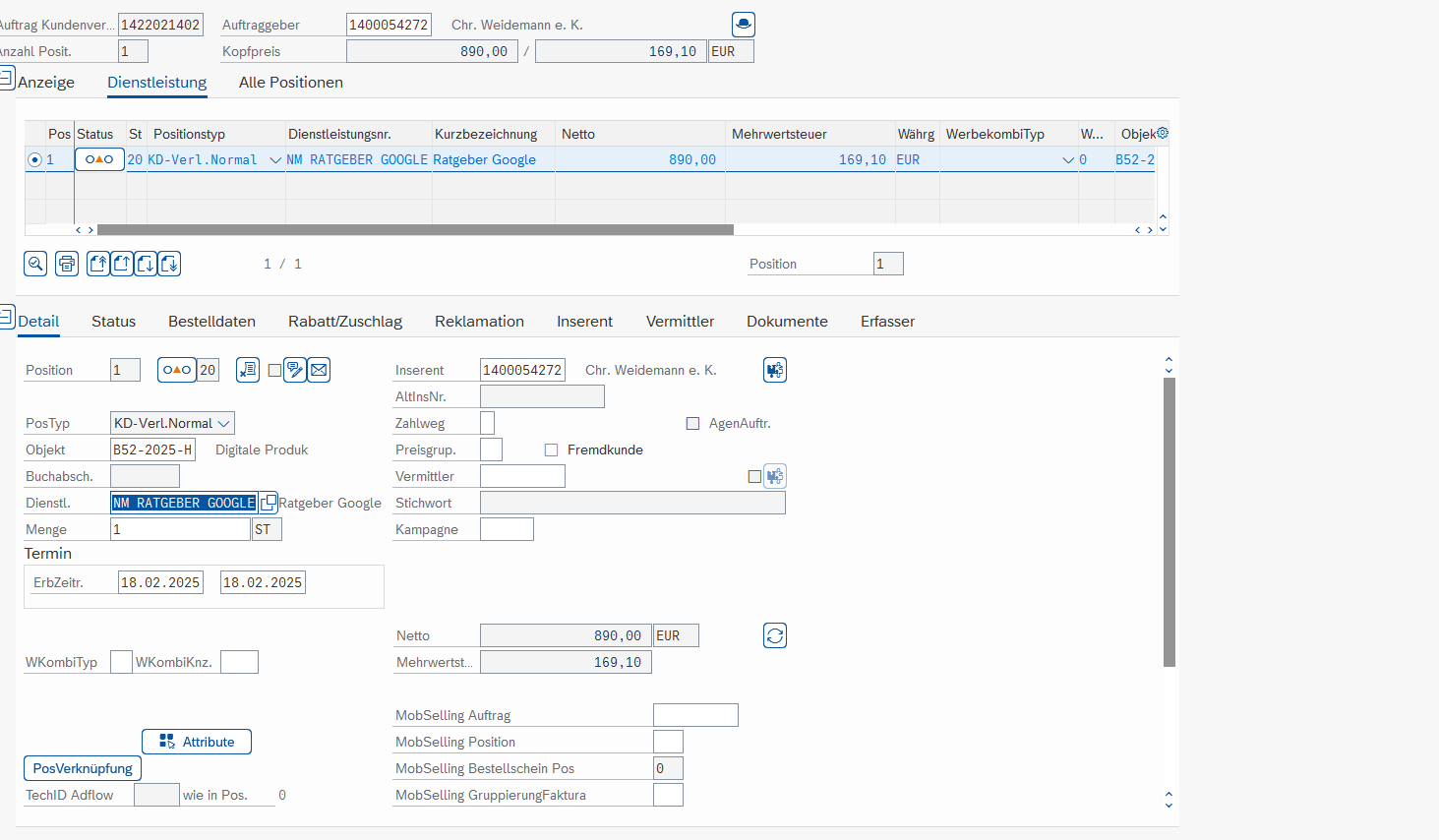Click into Auftraggeber field 1400054272
This screenshot has width=1439, height=840.
(389, 25)
